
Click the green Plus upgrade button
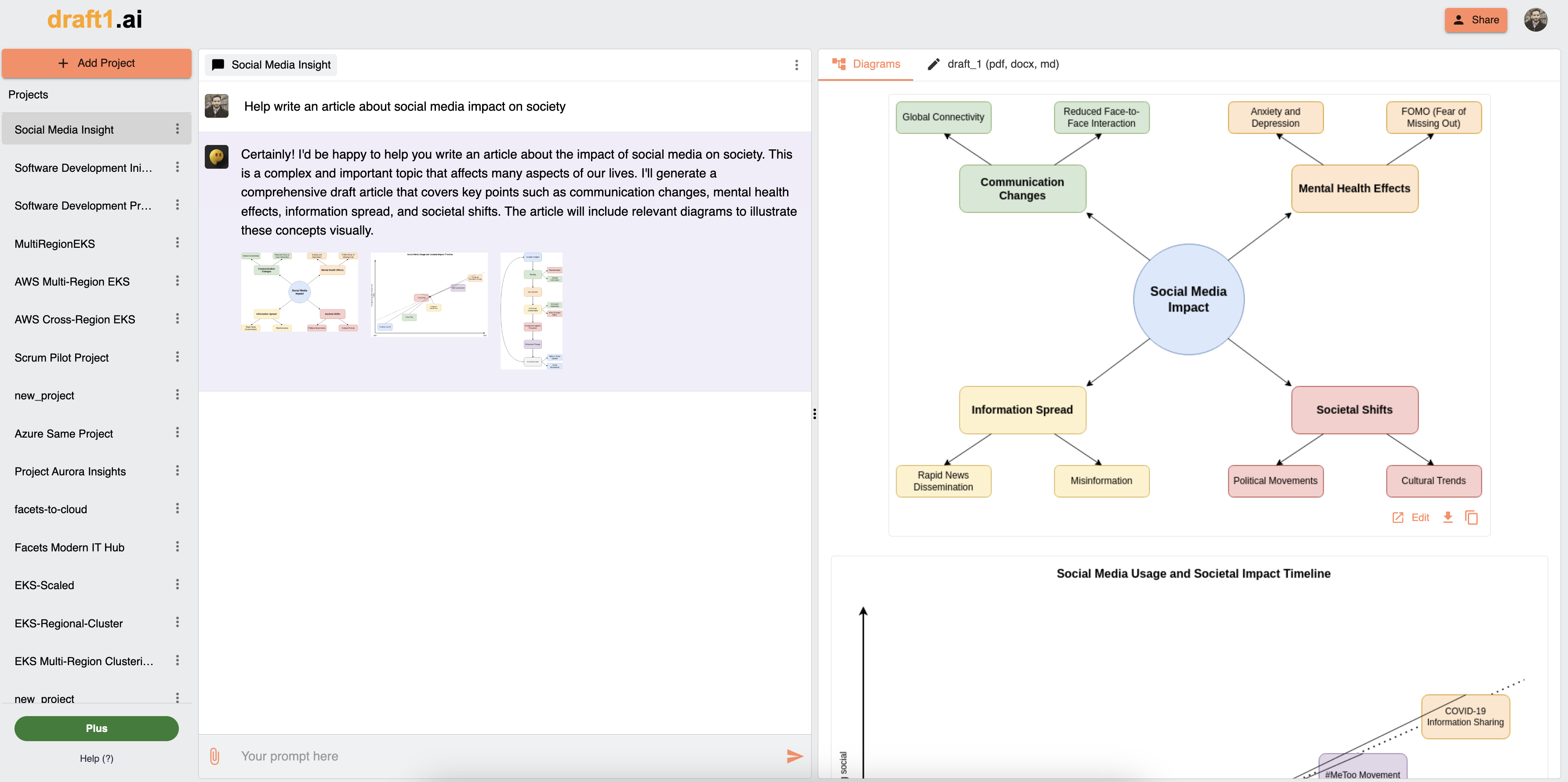pyautogui.click(x=96, y=728)
